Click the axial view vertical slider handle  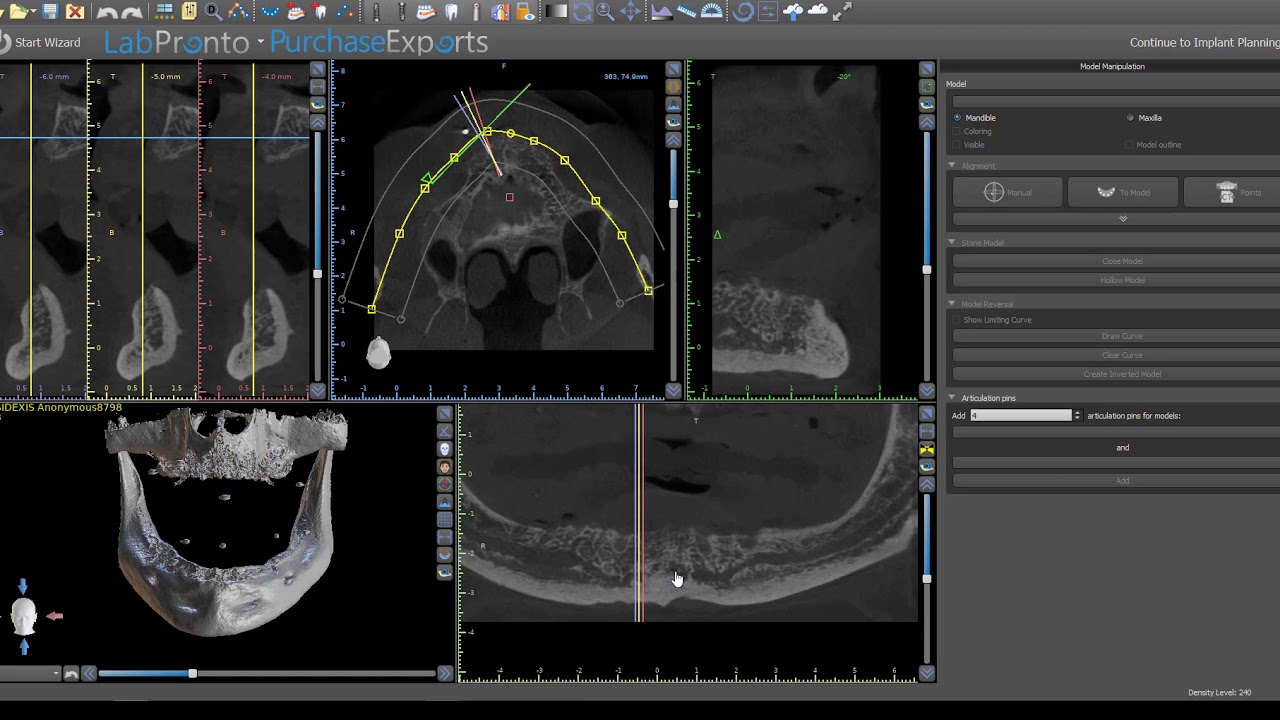pyautogui.click(x=673, y=204)
